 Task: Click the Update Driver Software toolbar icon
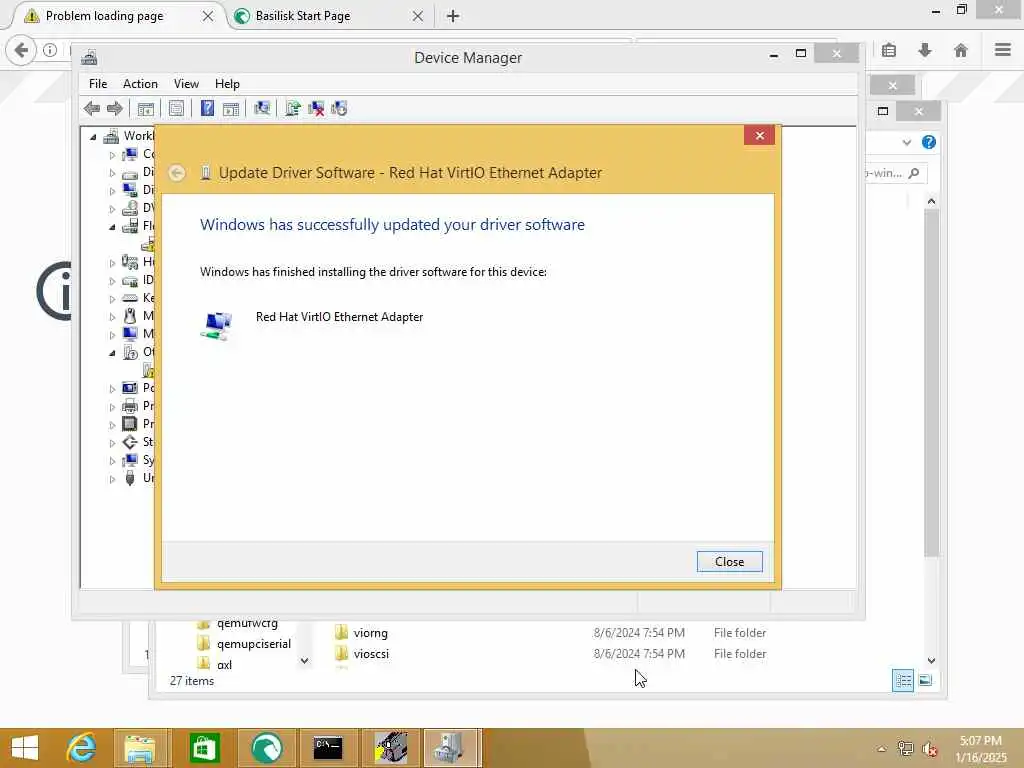point(293,108)
